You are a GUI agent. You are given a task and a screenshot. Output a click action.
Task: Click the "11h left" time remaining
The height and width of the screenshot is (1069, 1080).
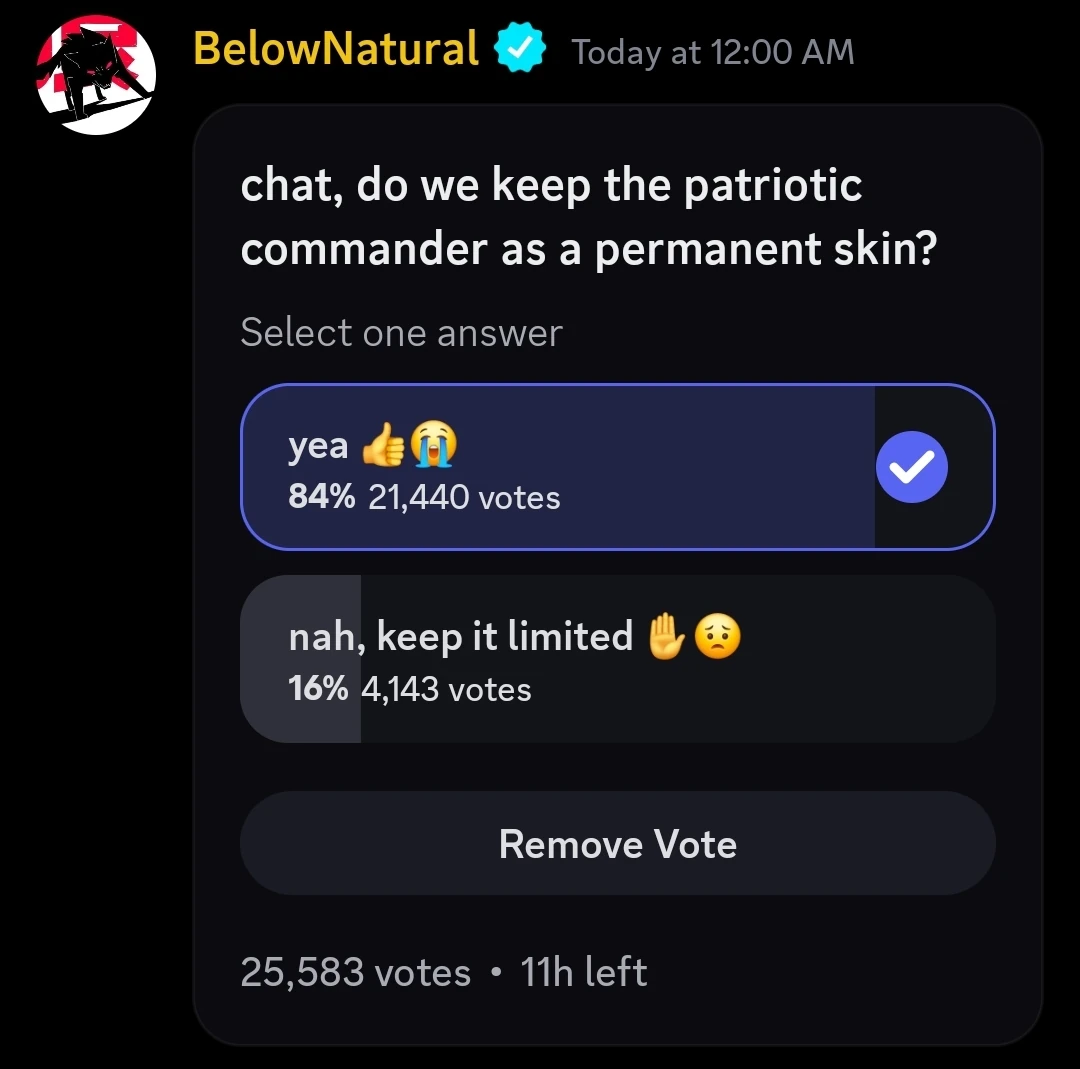click(x=584, y=972)
